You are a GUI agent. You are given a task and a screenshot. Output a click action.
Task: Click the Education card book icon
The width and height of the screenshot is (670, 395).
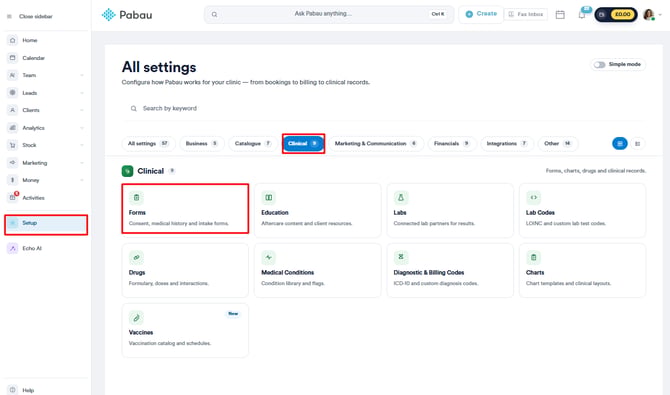[269, 198]
